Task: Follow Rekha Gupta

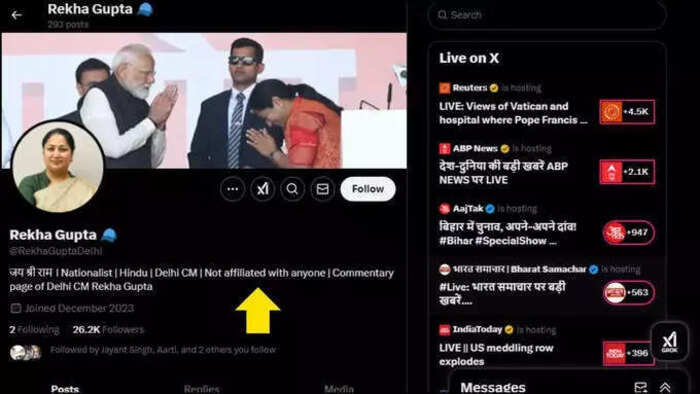Action: tap(368, 189)
